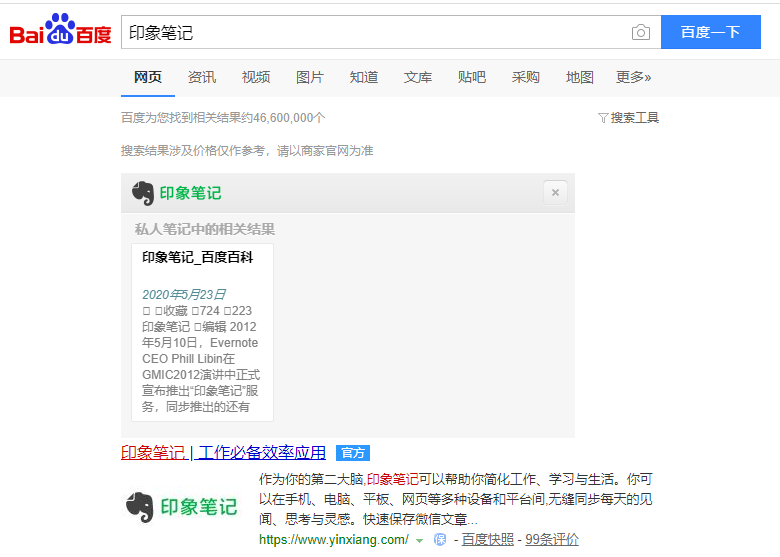Click the 保 security badge icon
The image size is (780, 557).
coord(440,540)
